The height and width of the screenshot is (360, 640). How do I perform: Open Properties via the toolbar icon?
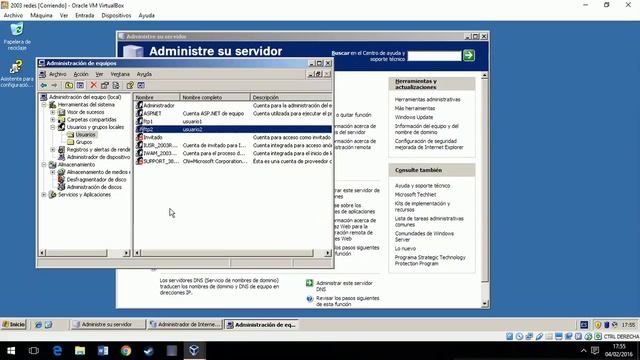pos(104,85)
